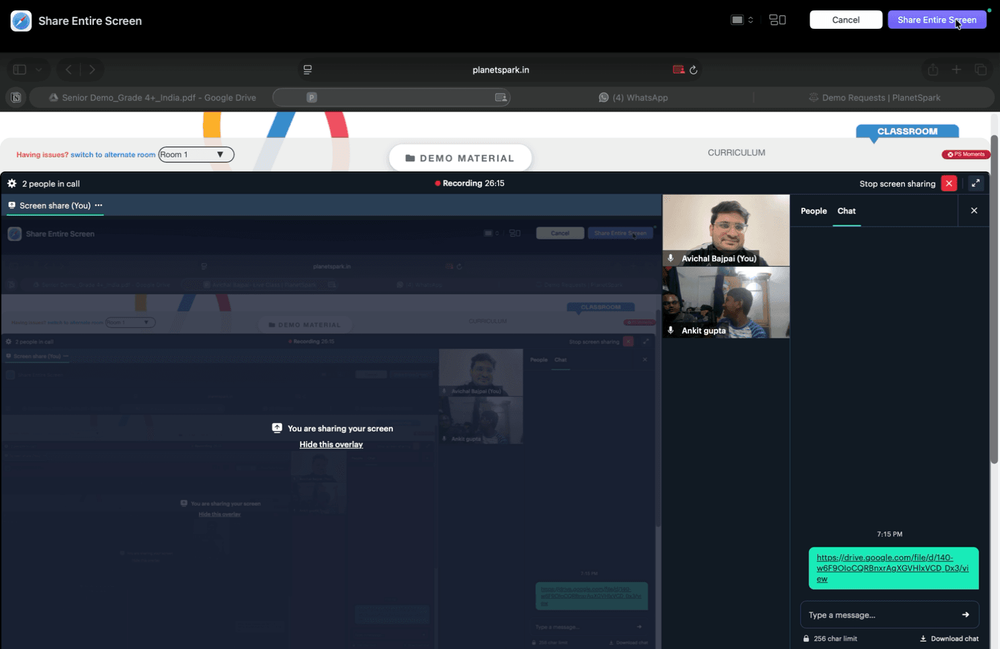Image resolution: width=1000 pixels, height=649 pixels.
Task: Click the Download chat link
Action: [x=949, y=638]
